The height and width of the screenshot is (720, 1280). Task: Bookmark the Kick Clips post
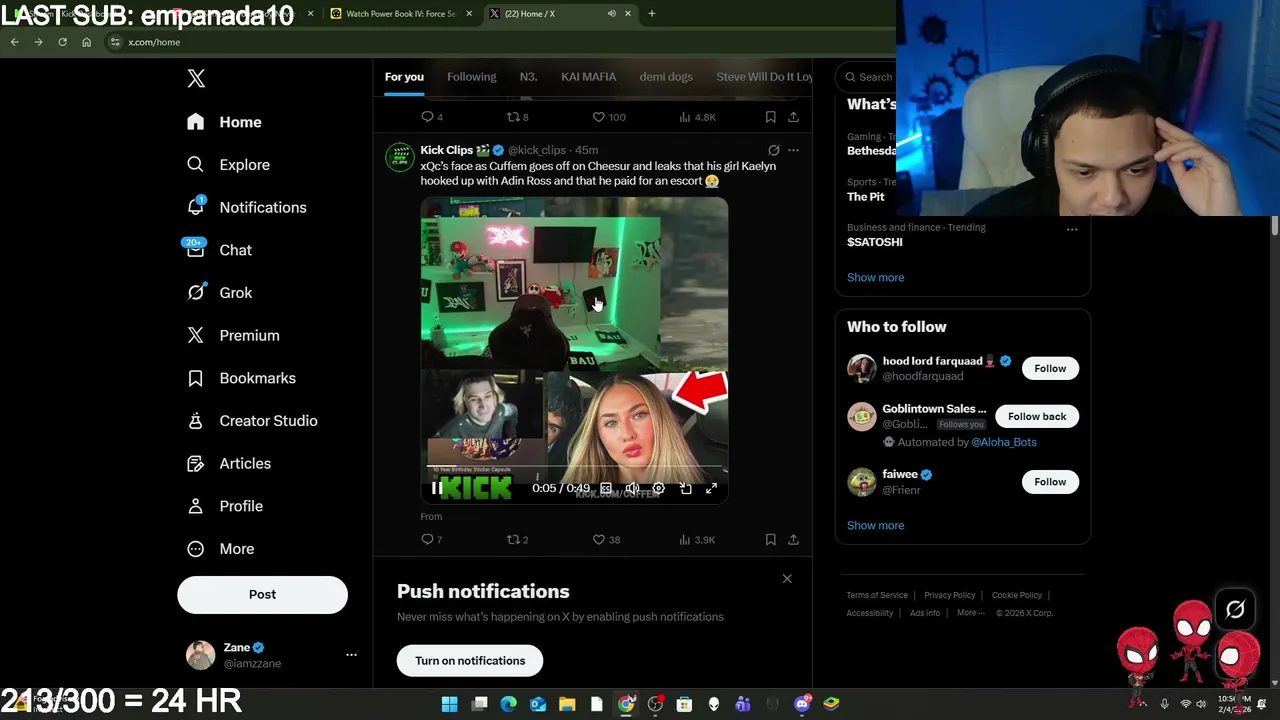[770, 540]
